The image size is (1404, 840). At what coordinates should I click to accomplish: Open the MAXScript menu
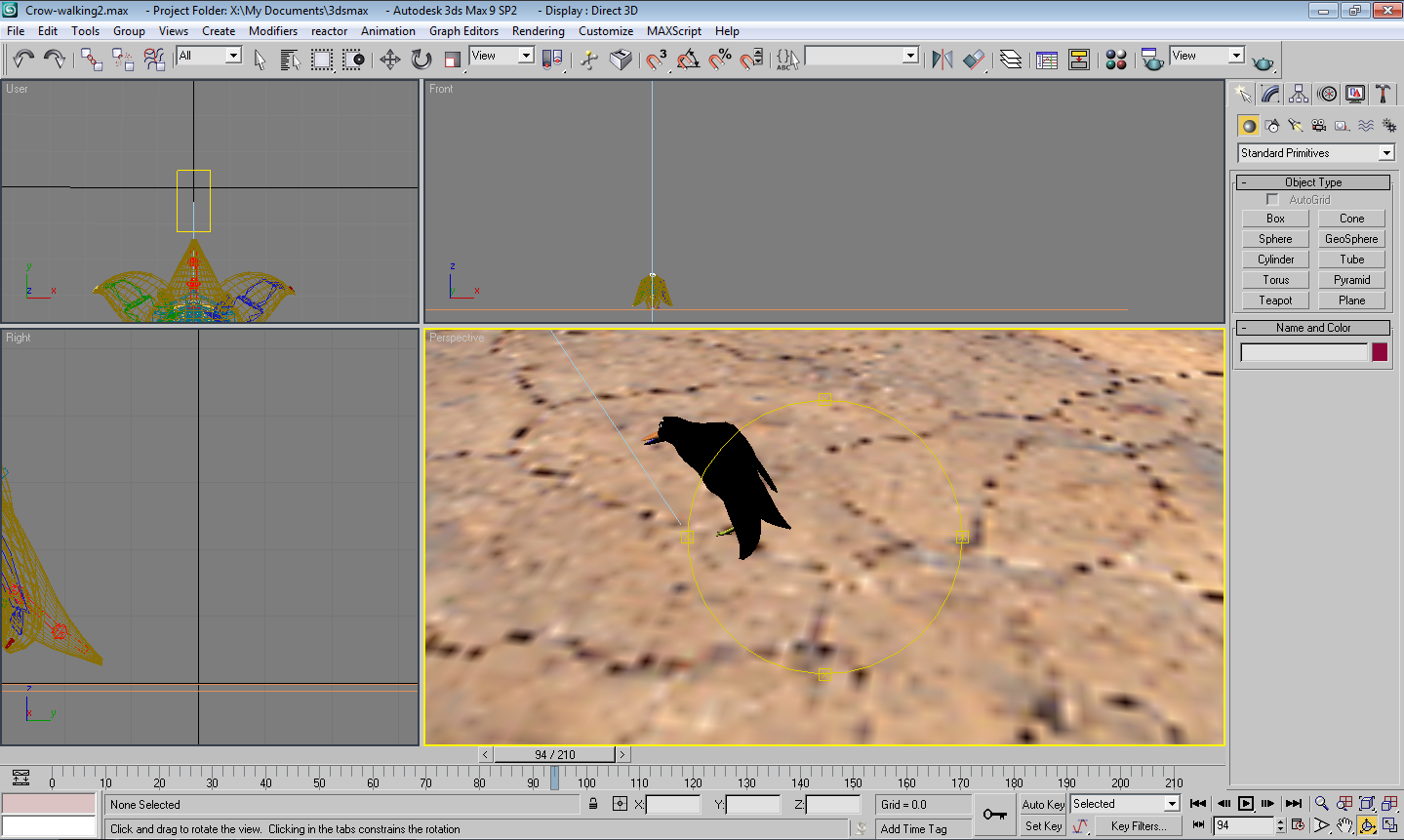[x=674, y=31]
